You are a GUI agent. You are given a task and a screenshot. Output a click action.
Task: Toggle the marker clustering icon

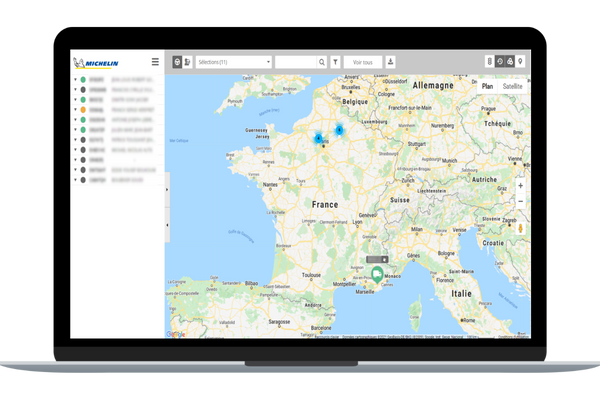pos(510,61)
